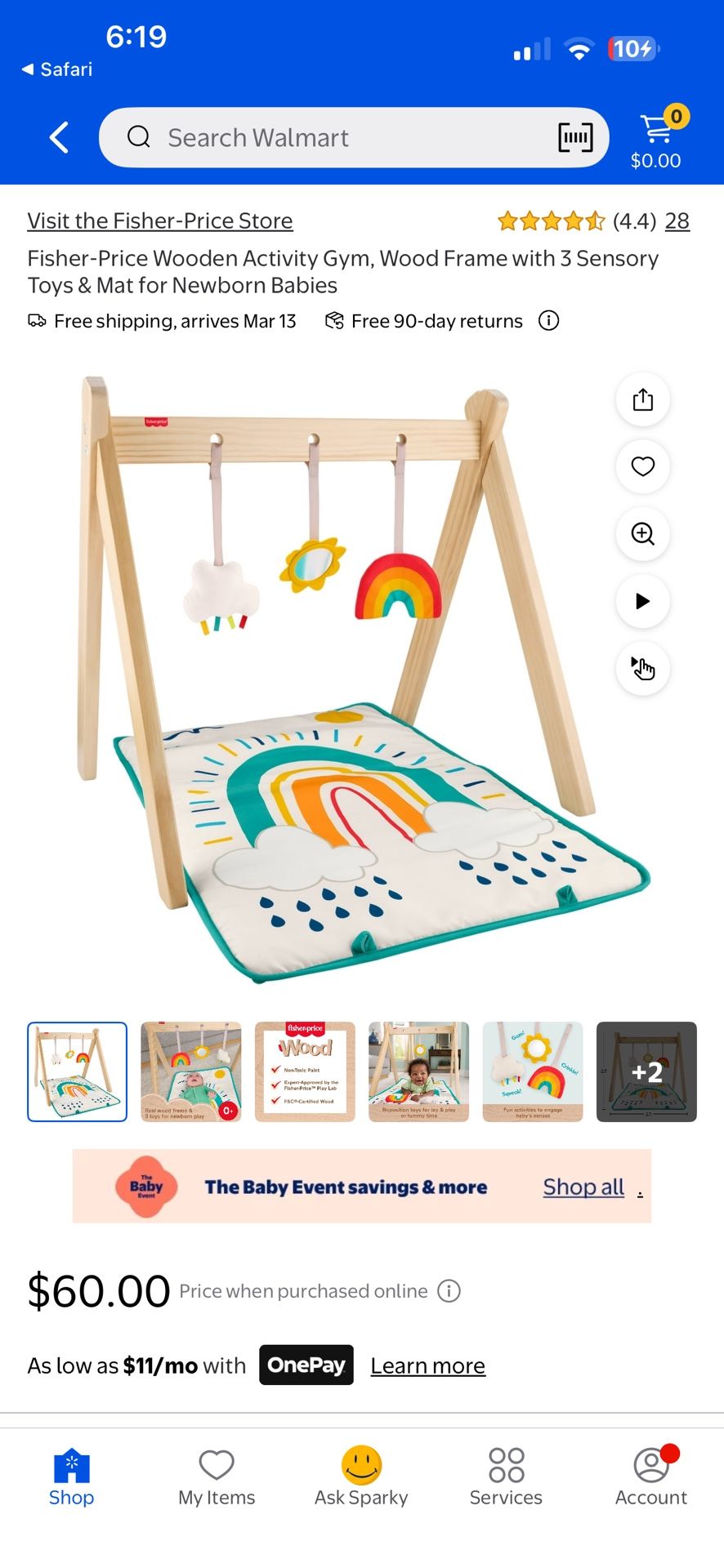Tap the back arrow icon

pos(59,138)
